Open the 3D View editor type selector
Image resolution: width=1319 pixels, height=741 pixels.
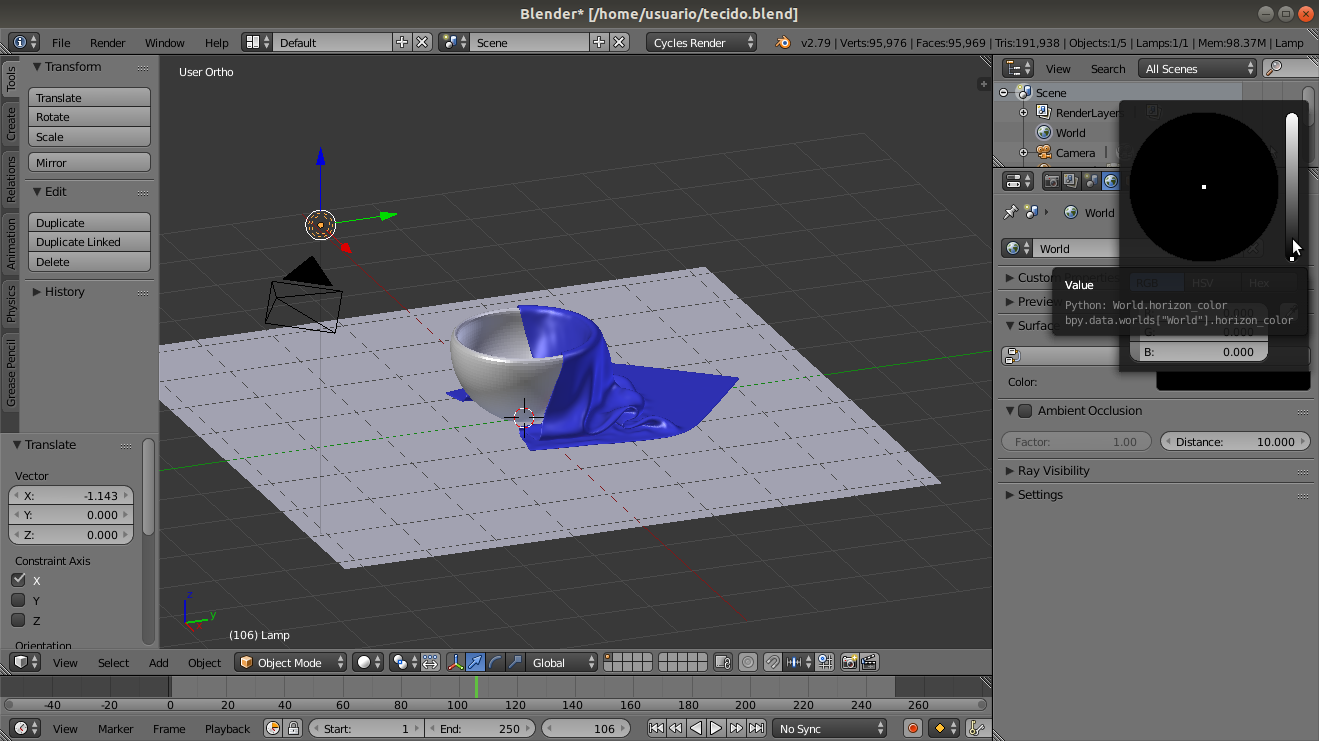(x=24, y=662)
